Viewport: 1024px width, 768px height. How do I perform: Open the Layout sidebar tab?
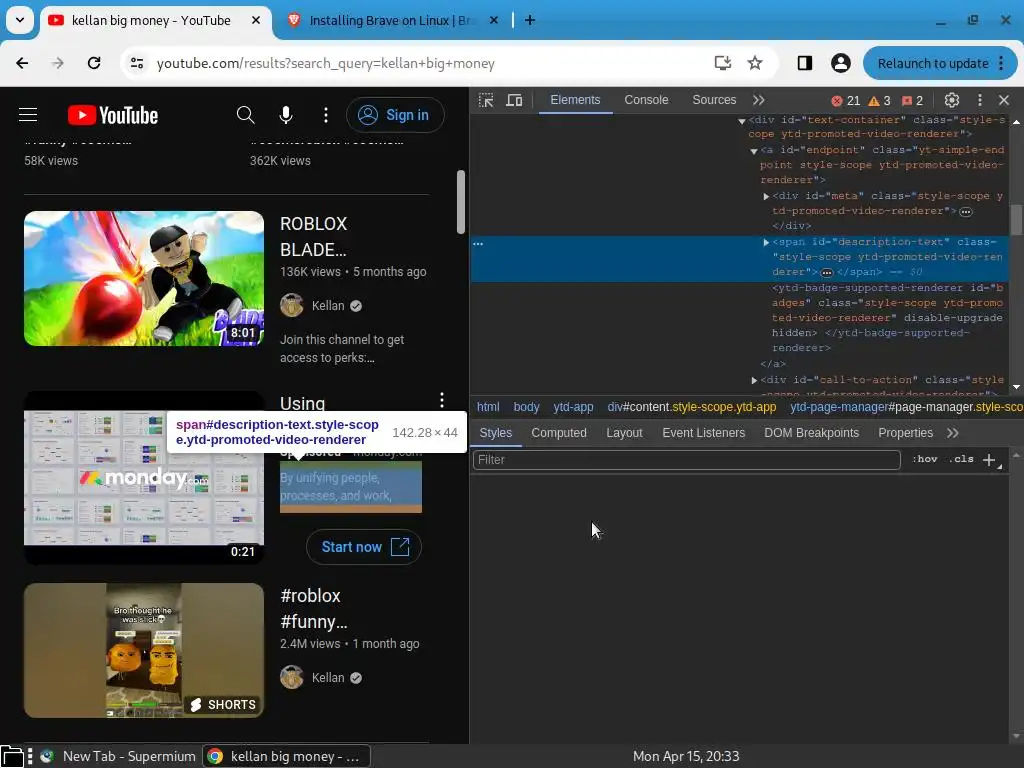(x=624, y=433)
